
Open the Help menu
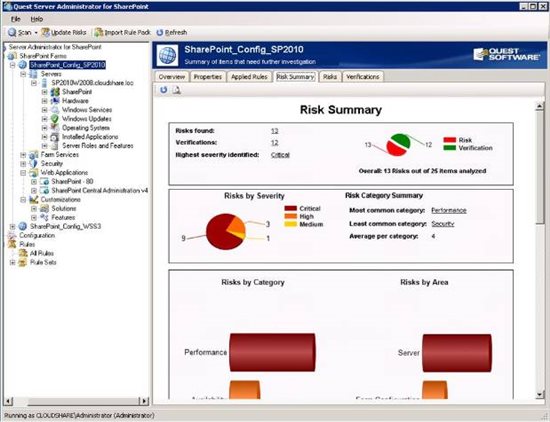36,19
